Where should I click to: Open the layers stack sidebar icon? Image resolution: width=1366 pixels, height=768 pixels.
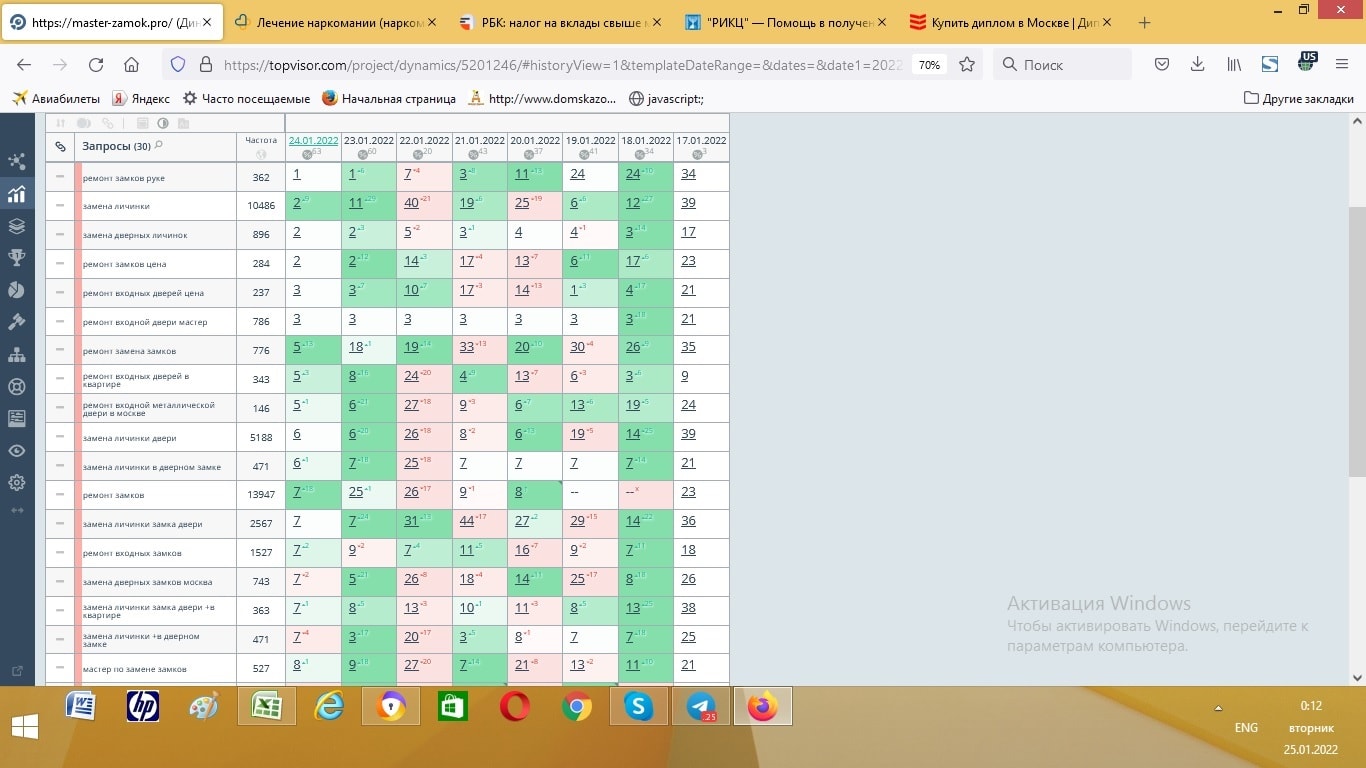coord(16,226)
